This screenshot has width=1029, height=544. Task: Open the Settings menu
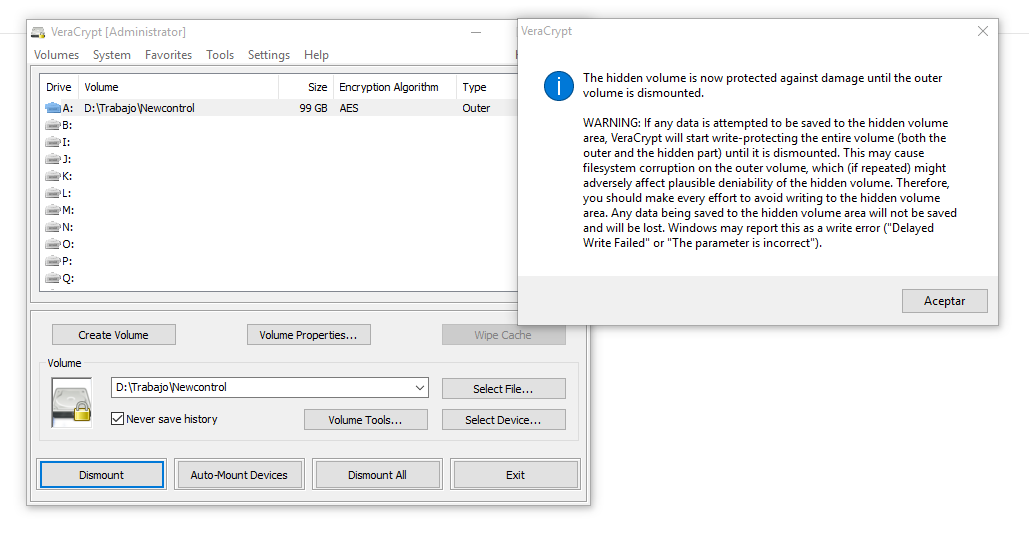269,55
